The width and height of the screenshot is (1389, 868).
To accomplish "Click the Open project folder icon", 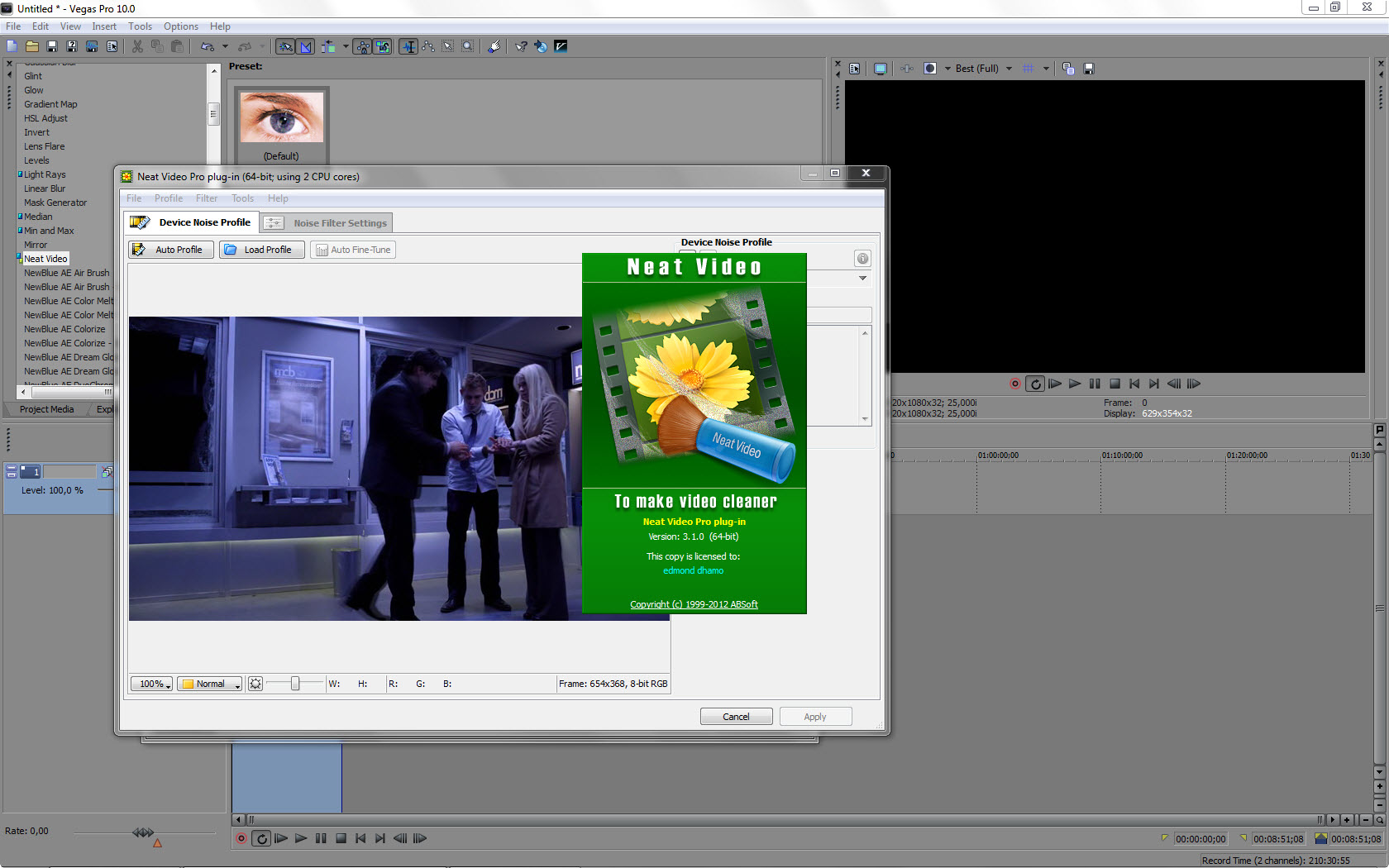I will pyautogui.click(x=31, y=46).
